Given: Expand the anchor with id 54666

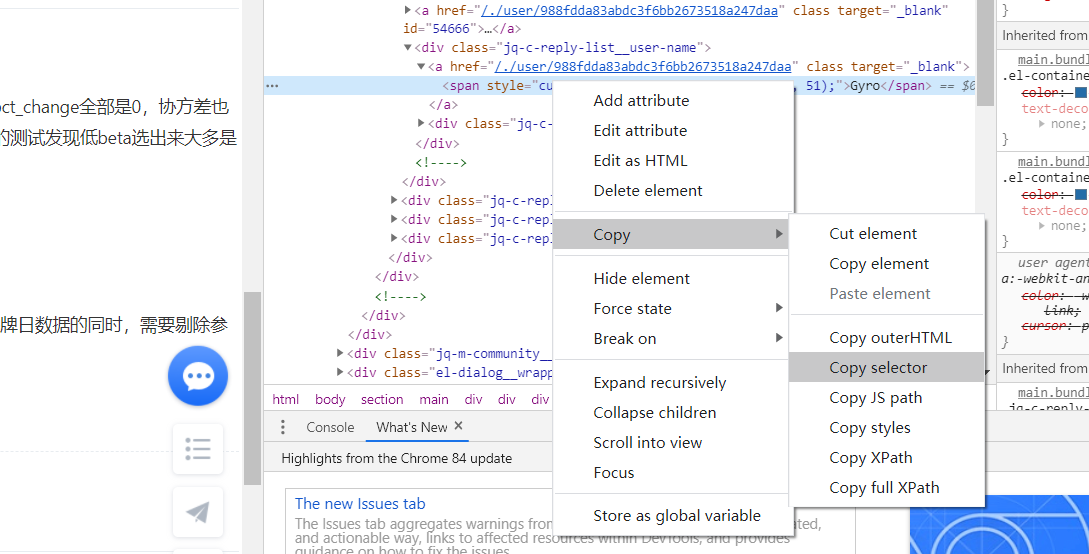Looking at the screenshot, I should click(408, 10).
